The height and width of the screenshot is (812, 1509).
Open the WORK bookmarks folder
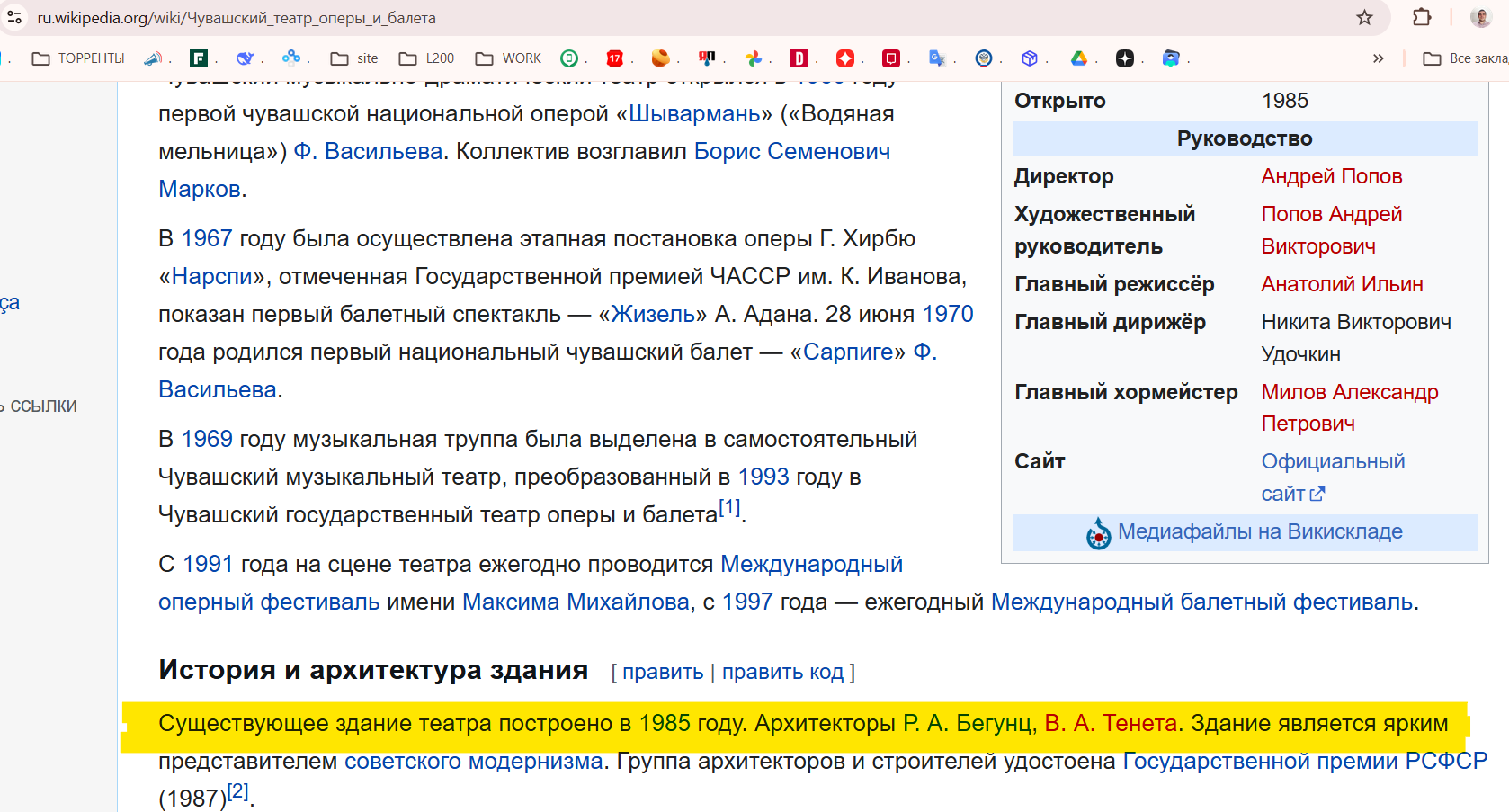(x=508, y=58)
